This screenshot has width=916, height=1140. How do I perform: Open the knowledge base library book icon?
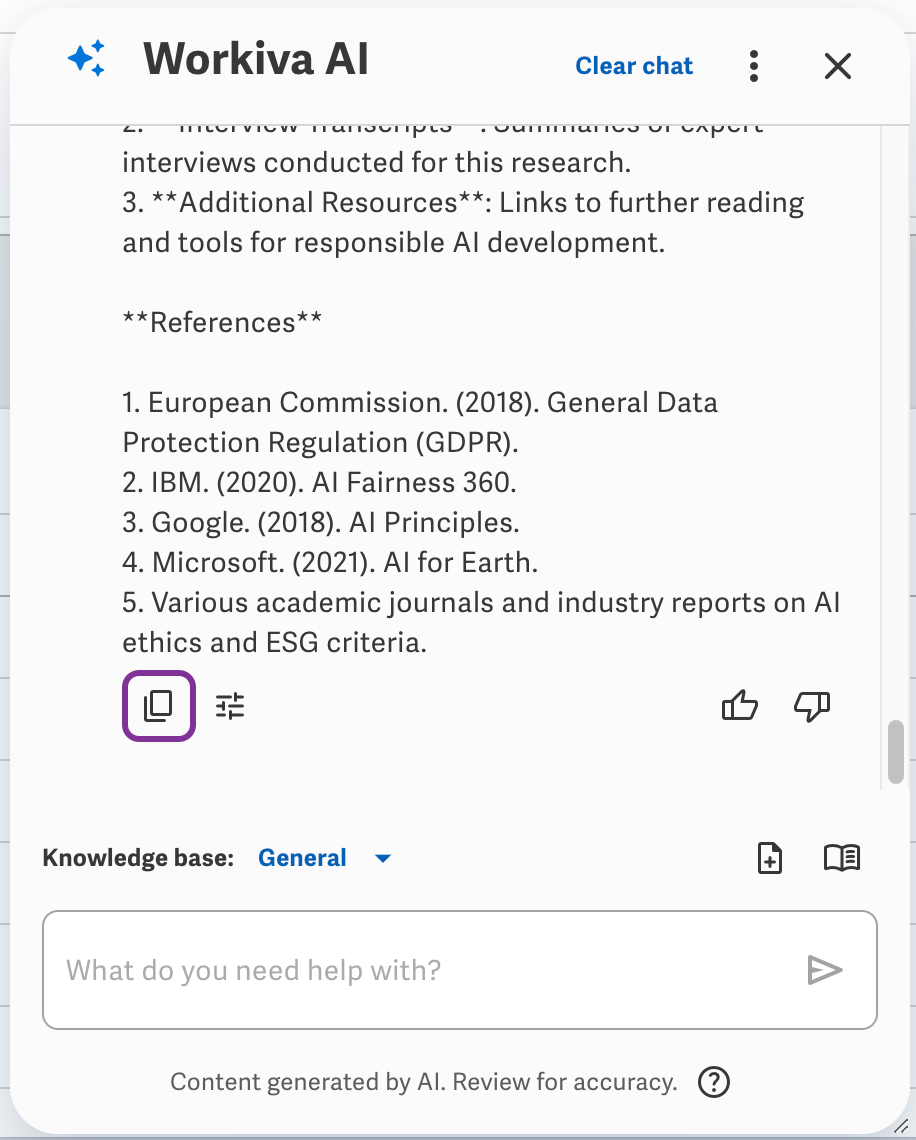tap(842, 857)
